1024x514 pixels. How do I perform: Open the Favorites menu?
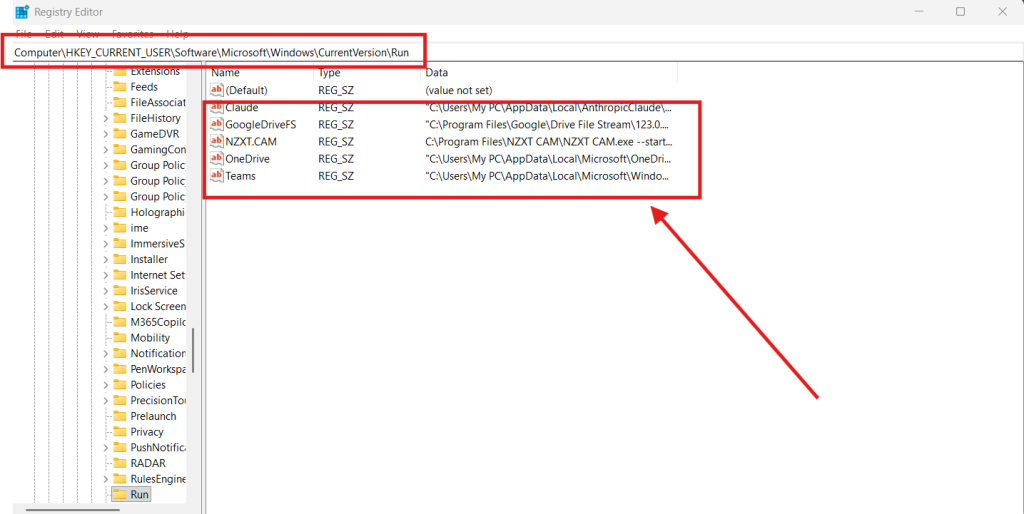133,33
